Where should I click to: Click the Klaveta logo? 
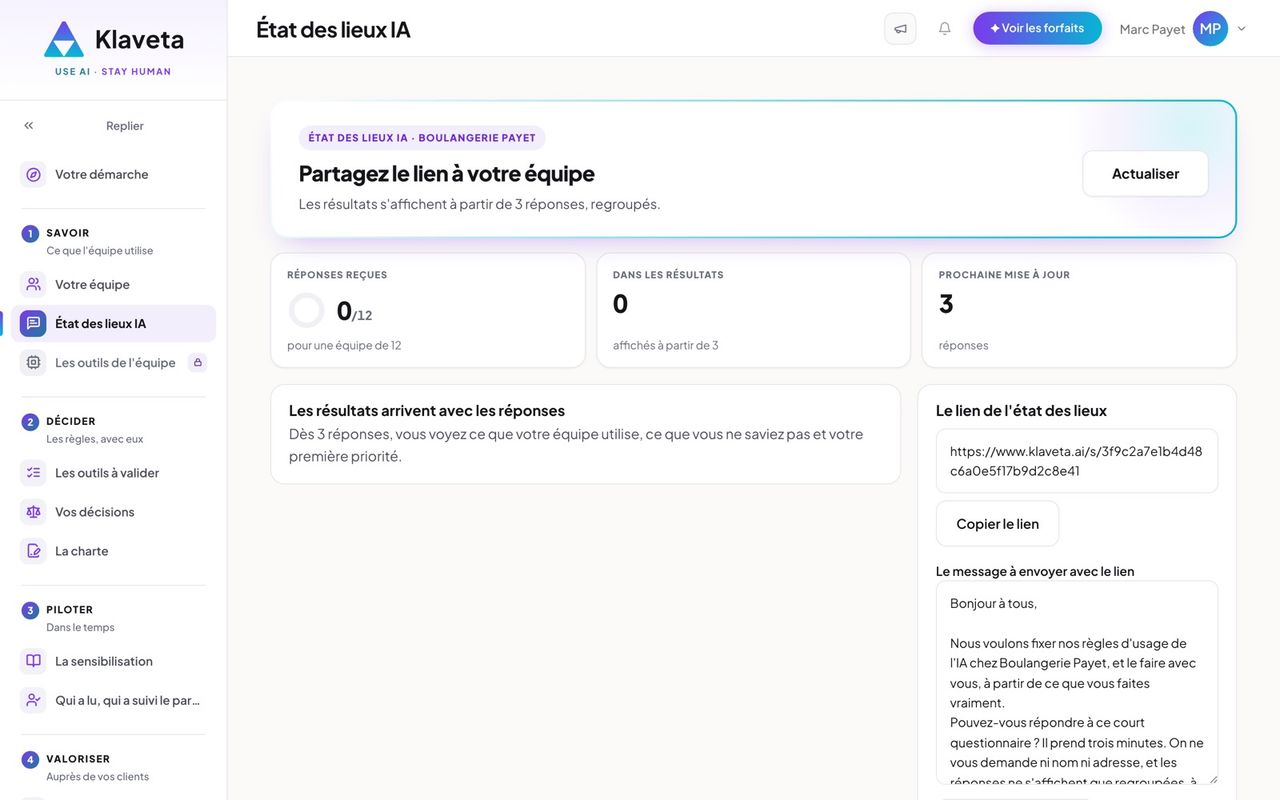pyautogui.click(x=113, y=47)
